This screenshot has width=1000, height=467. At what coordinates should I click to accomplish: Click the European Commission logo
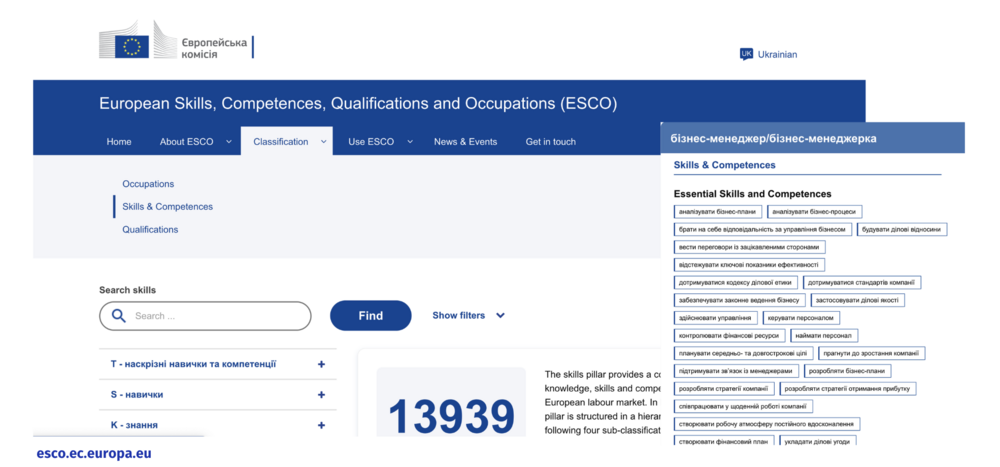(x=176, y=41)
